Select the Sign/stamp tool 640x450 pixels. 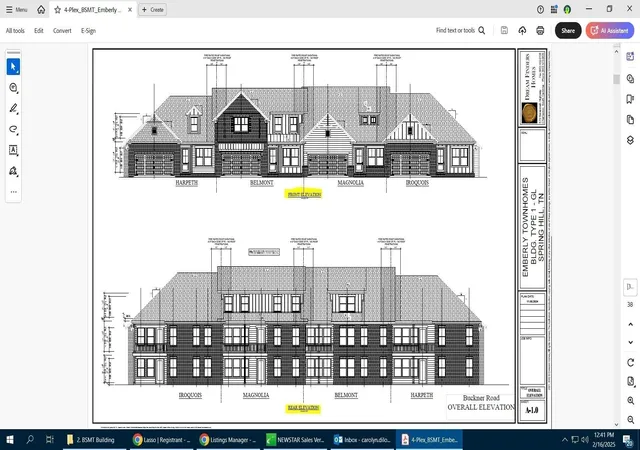click(x=13, y=171)
